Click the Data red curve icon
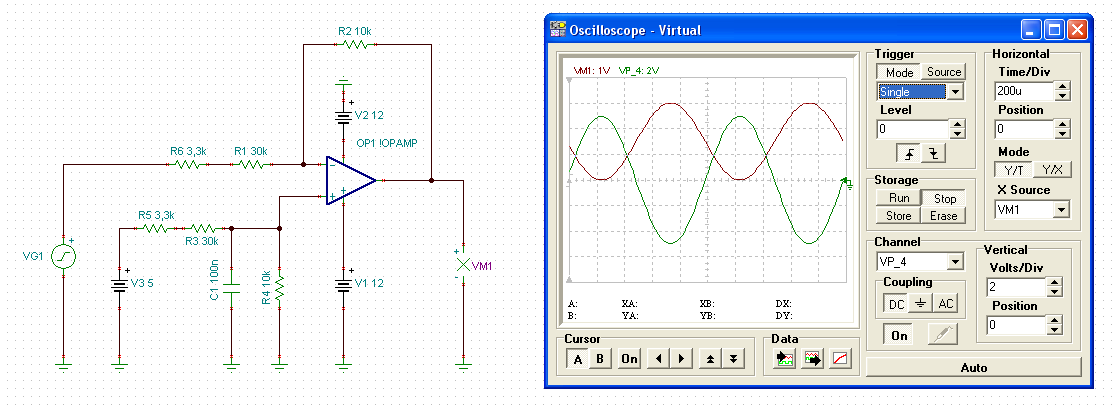1116x405 pixels. [x=840, y=359]
